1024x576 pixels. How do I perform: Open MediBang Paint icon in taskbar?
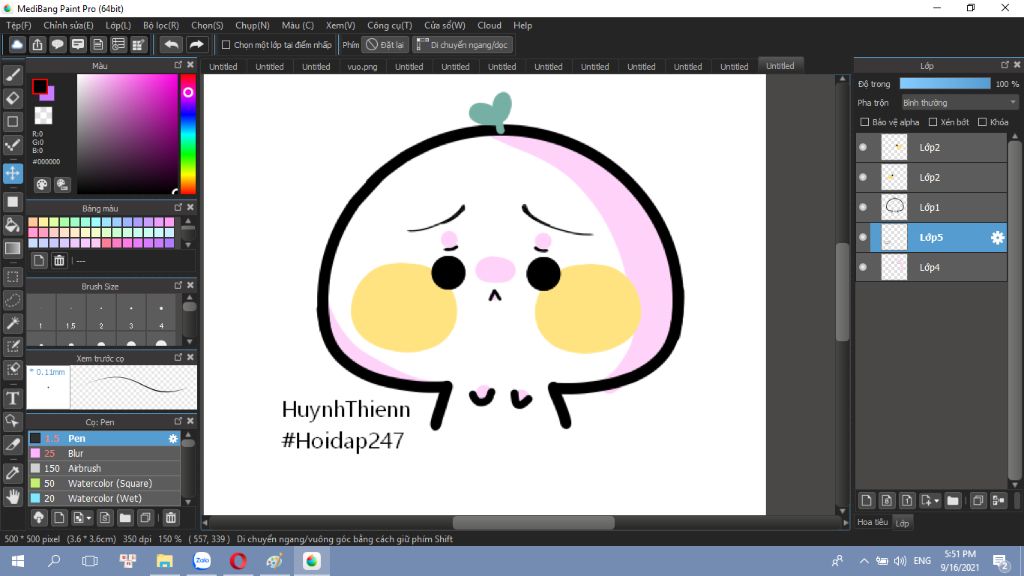[x=312, y=561]
